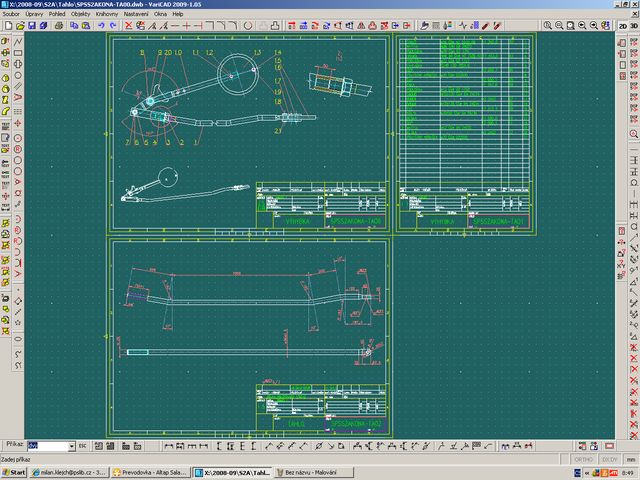Switch to 3D mode
Screen dimensions: 640x480
634,26
